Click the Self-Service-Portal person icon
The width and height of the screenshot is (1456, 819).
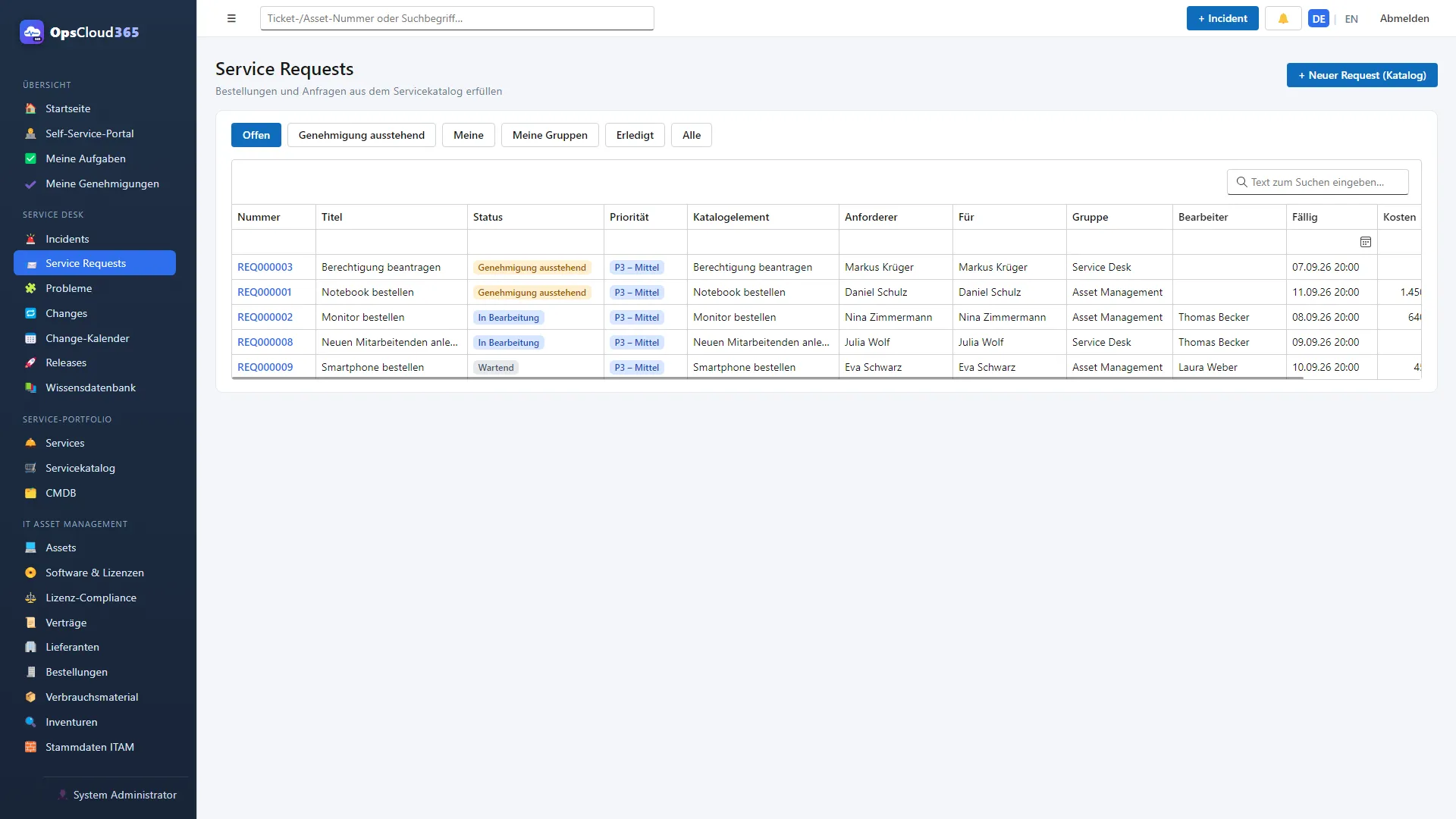(x=30, y=133)
